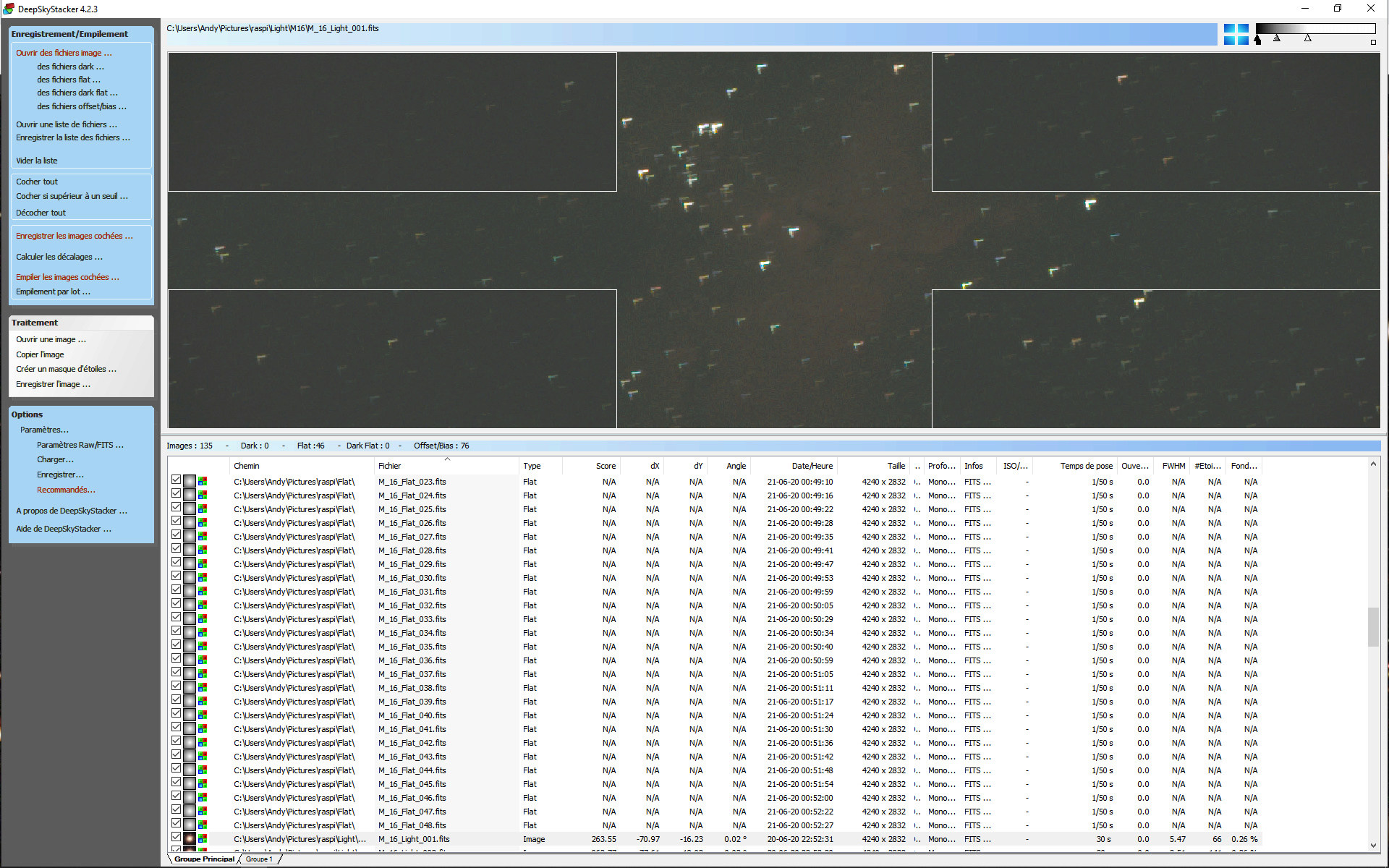Image resolution: width=1389 pixels, height=868 pixels.
Task: Uncheck M_16_Flat_039.fits checkbox
Action: click(x=176, y=699)
